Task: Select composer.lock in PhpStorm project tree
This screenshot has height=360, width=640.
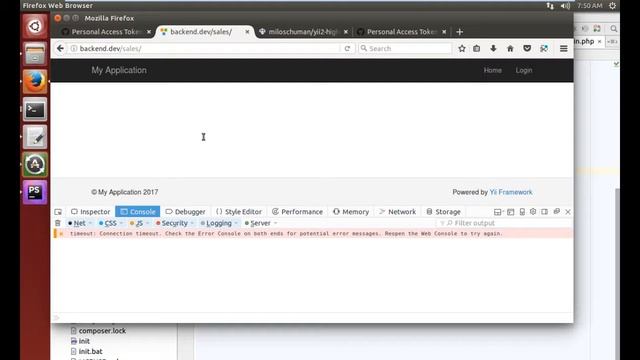Action: [102, 331]
